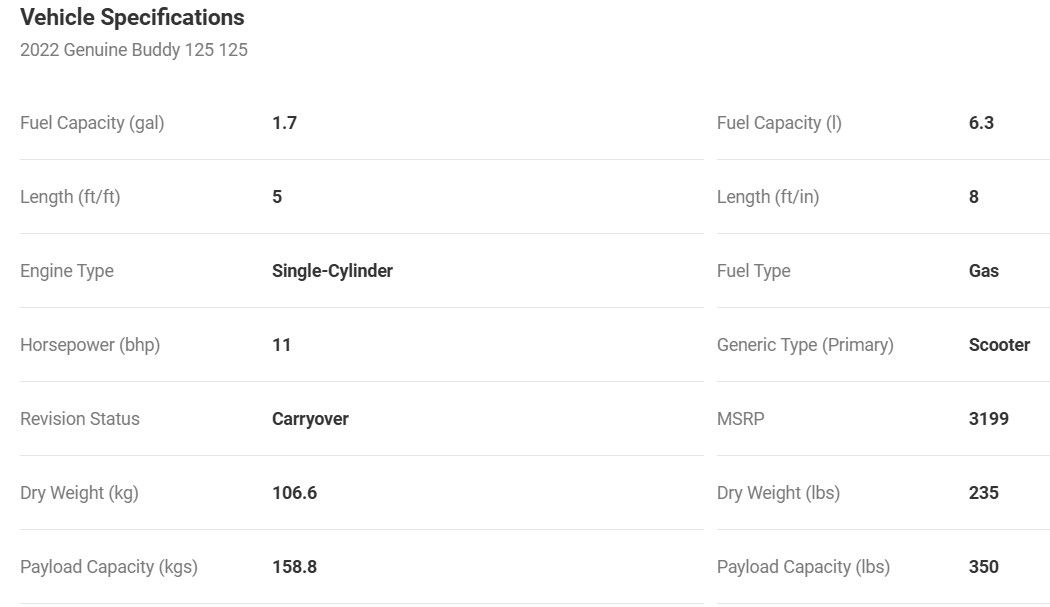This screenshot has height=607, width=1050.
Task: Click the MSRP value 3199
Action: click(x=988, y=419)
